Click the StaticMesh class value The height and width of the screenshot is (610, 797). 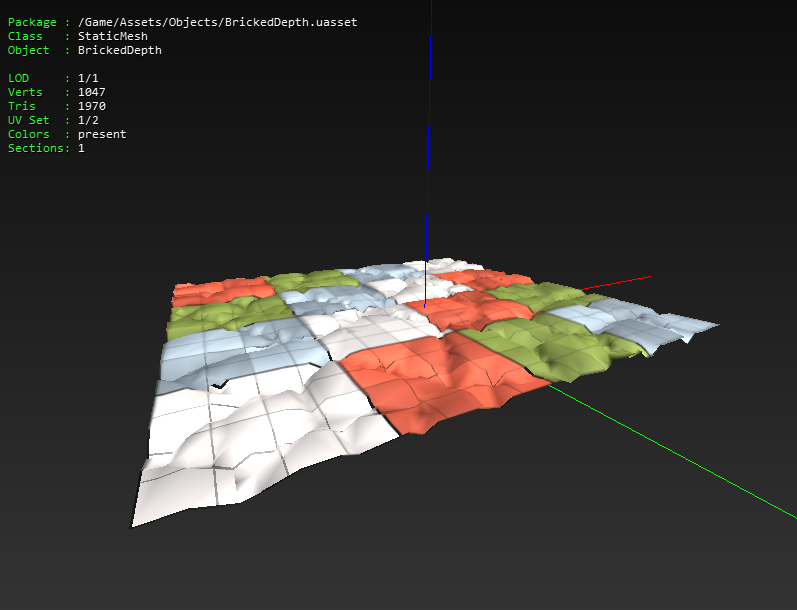tap(113, 36)
